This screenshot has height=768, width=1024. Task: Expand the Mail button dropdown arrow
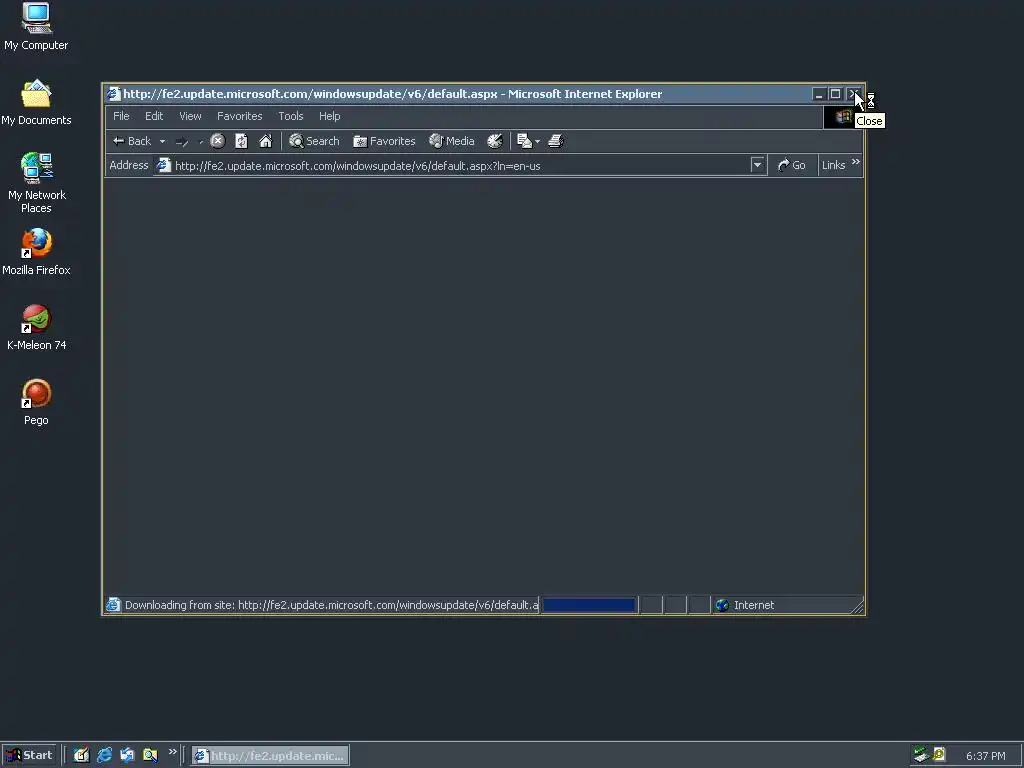point(537,141)
